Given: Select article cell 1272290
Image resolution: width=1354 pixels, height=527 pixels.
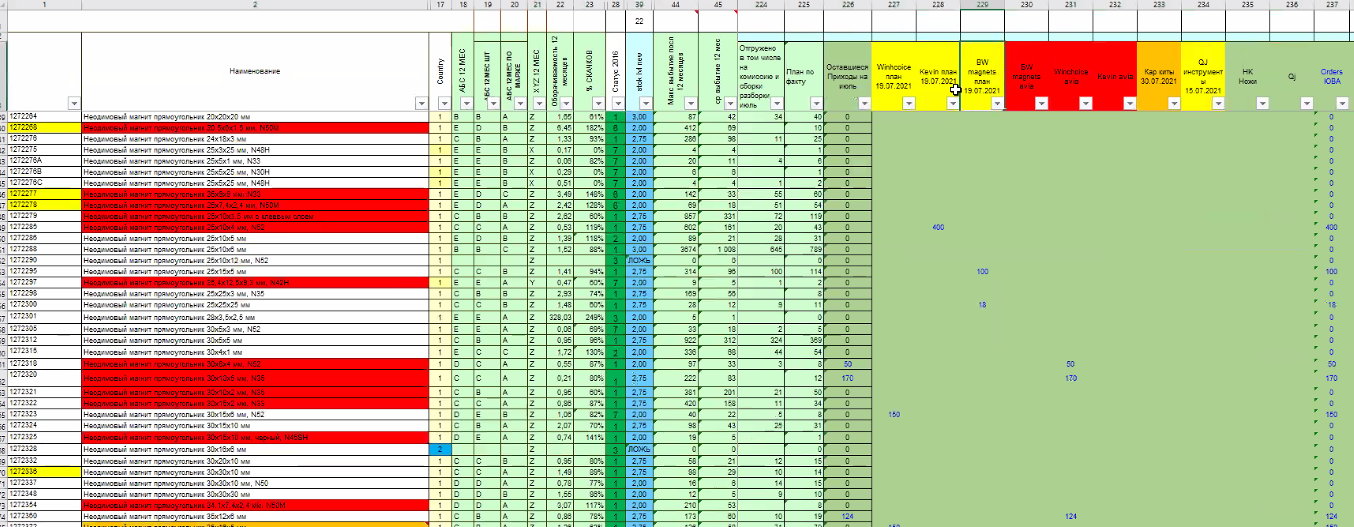Looking at the screenshot, I should tap(45, 259).
